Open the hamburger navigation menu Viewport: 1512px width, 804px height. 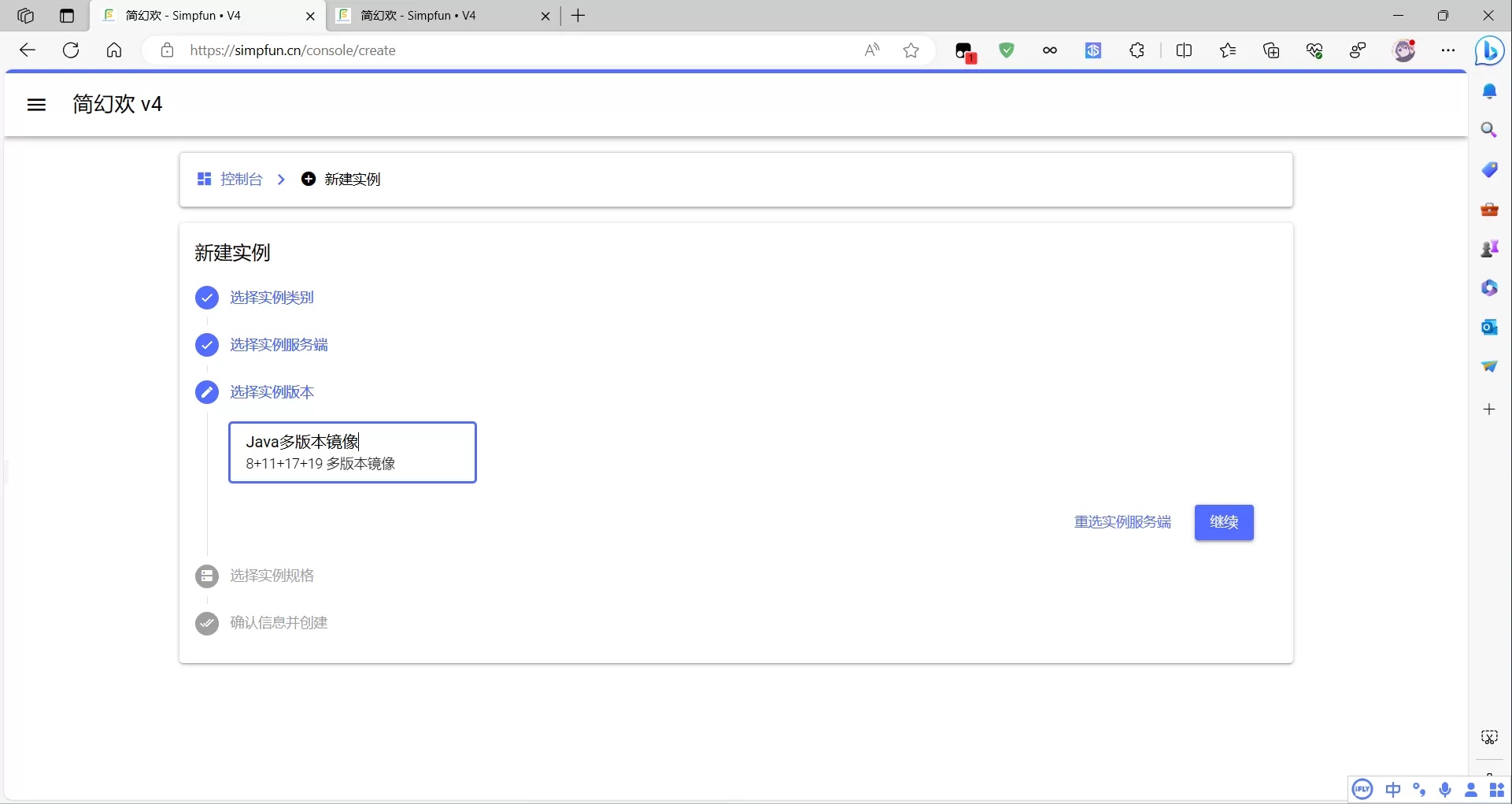[36, 105]
